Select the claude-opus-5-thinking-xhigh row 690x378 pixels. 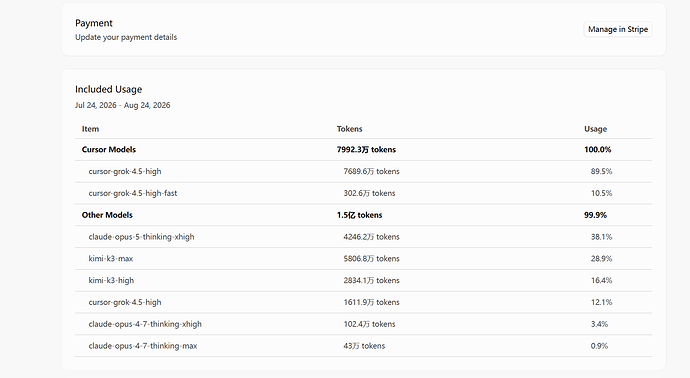pos(363,237)
